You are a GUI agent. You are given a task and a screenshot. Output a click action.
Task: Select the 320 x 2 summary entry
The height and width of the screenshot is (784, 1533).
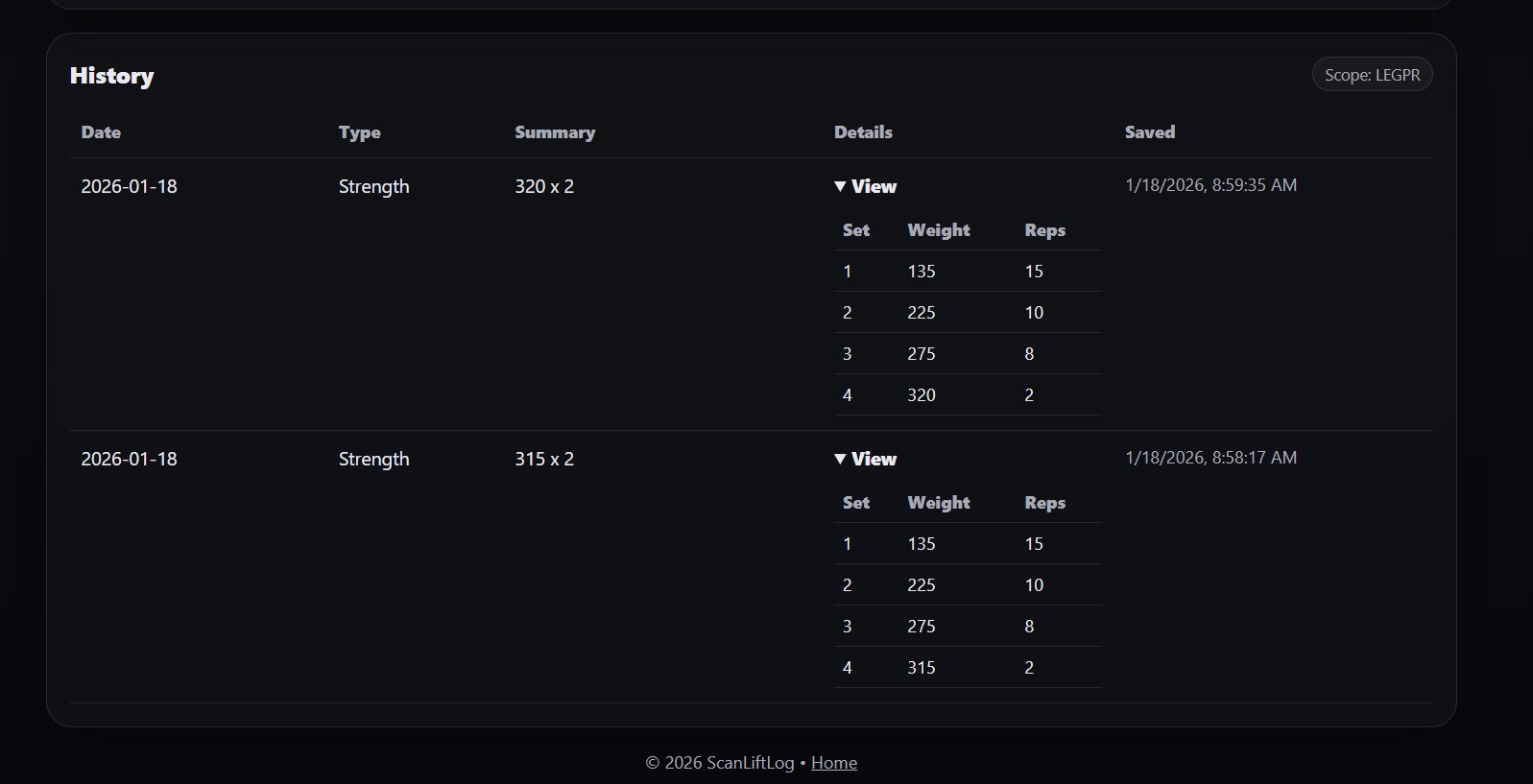(543, 186)
